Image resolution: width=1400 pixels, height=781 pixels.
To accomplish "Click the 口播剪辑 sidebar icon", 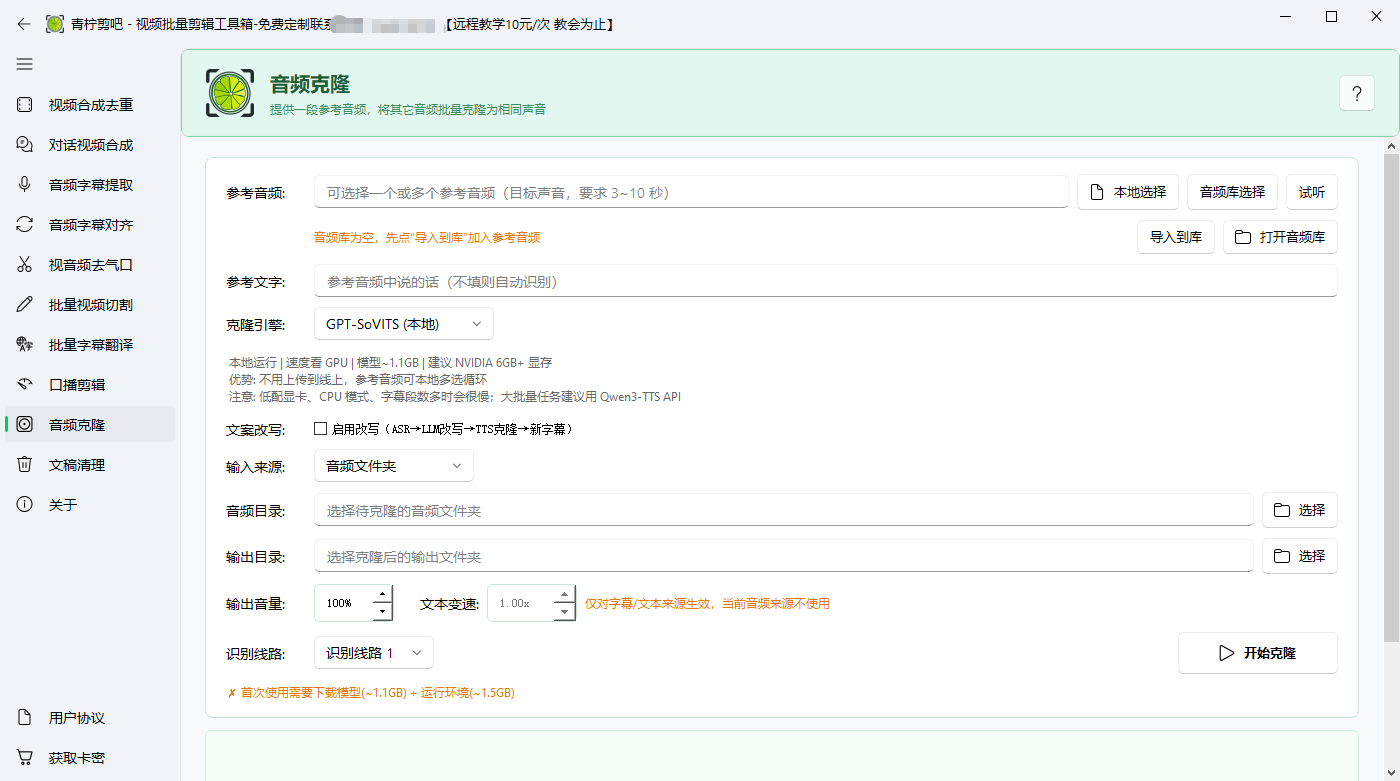I will pyautogui.click(x=25, y=385).
